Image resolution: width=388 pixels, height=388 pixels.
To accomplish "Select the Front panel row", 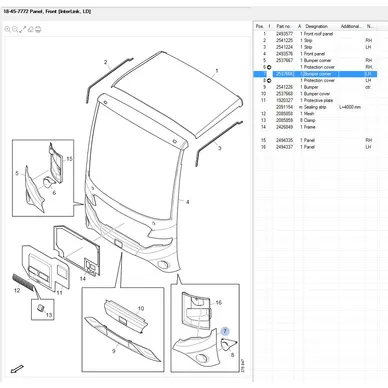I will tap(316, 54).
